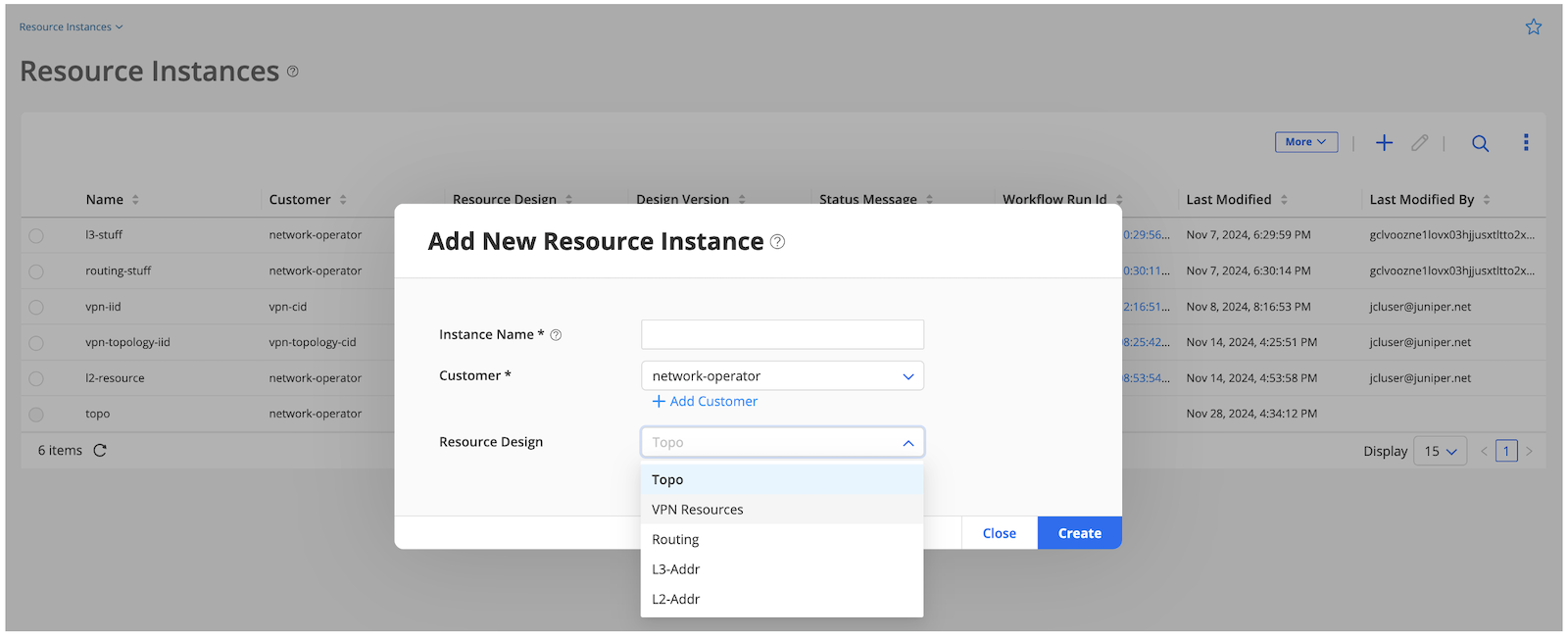Click the Close button
This screenshot has width=1568, height=638.
pyautogui.click(x=999, y=533)
